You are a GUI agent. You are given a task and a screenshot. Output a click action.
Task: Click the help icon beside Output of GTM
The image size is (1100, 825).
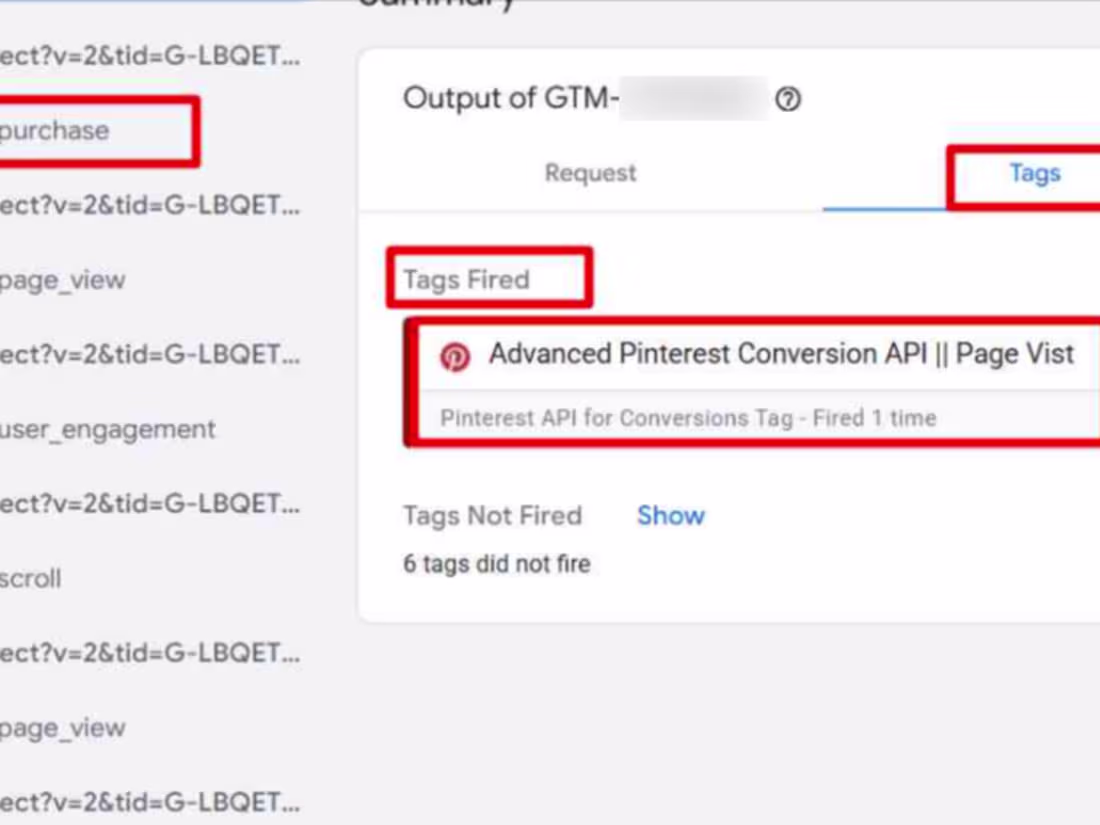[788, 99]
